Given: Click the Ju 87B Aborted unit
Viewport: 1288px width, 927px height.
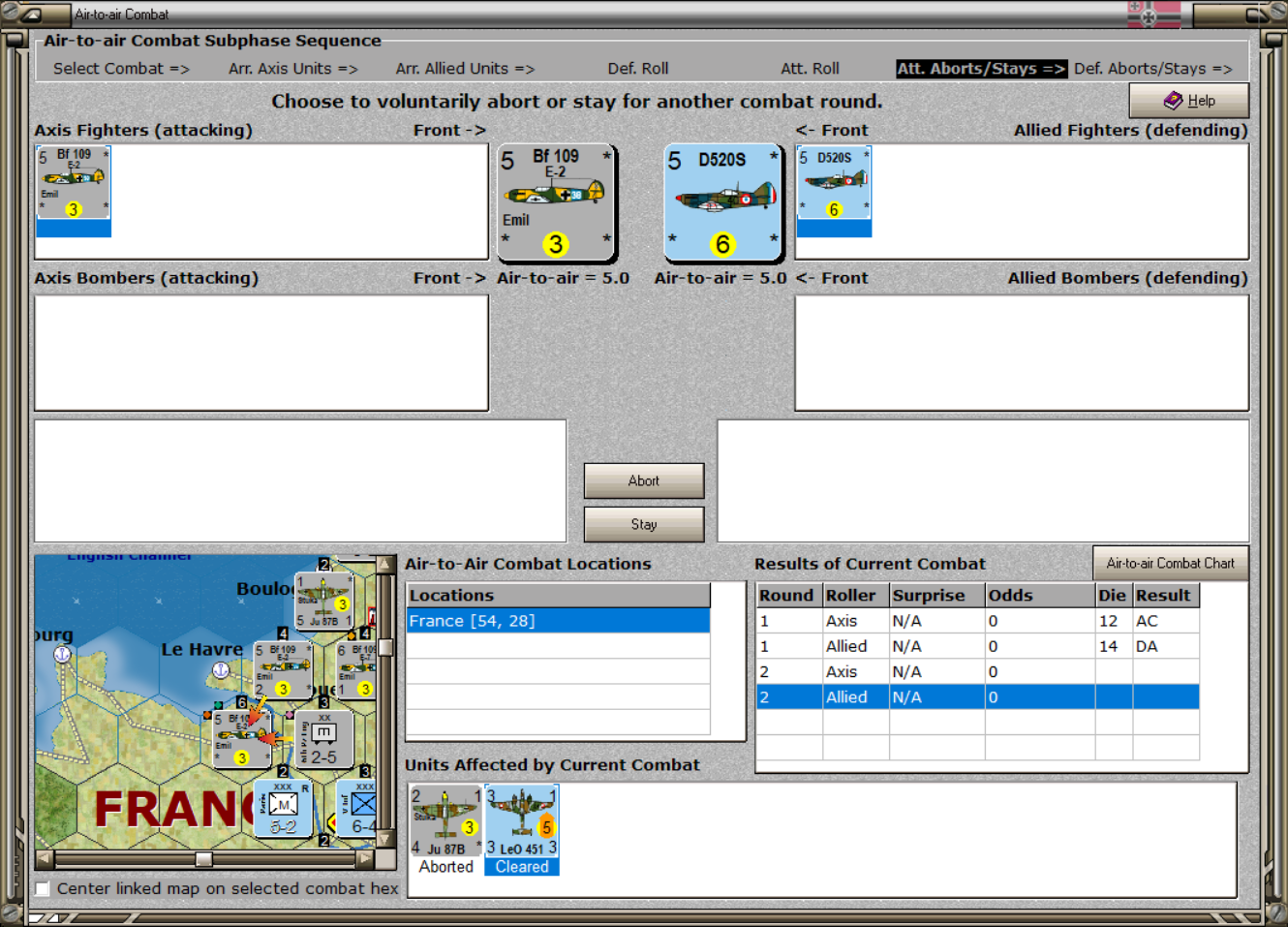Looking at the screenshot, I should click(445, 830).
